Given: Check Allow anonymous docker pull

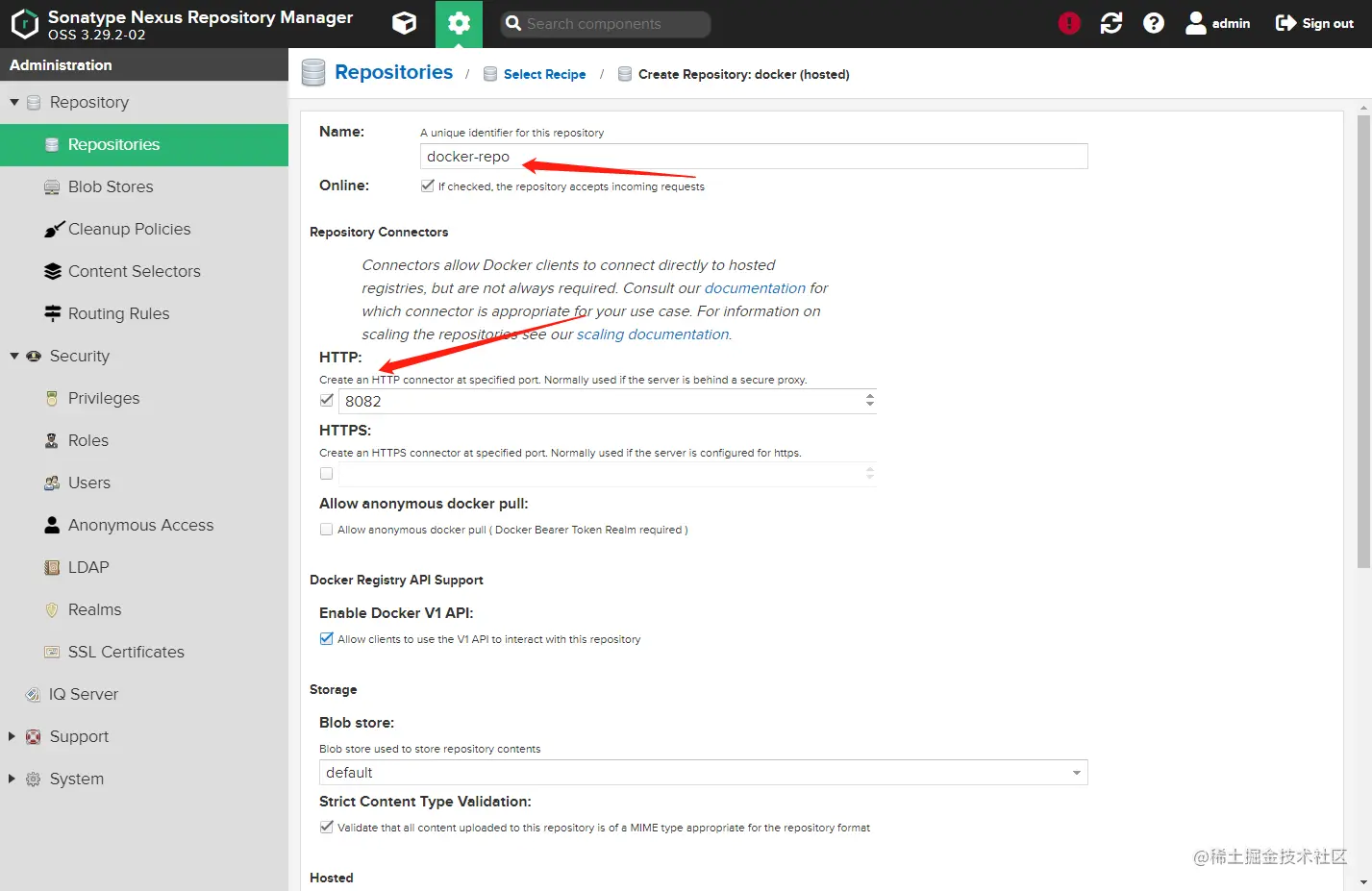Looking at the screenshot, I should pos(326,530).
